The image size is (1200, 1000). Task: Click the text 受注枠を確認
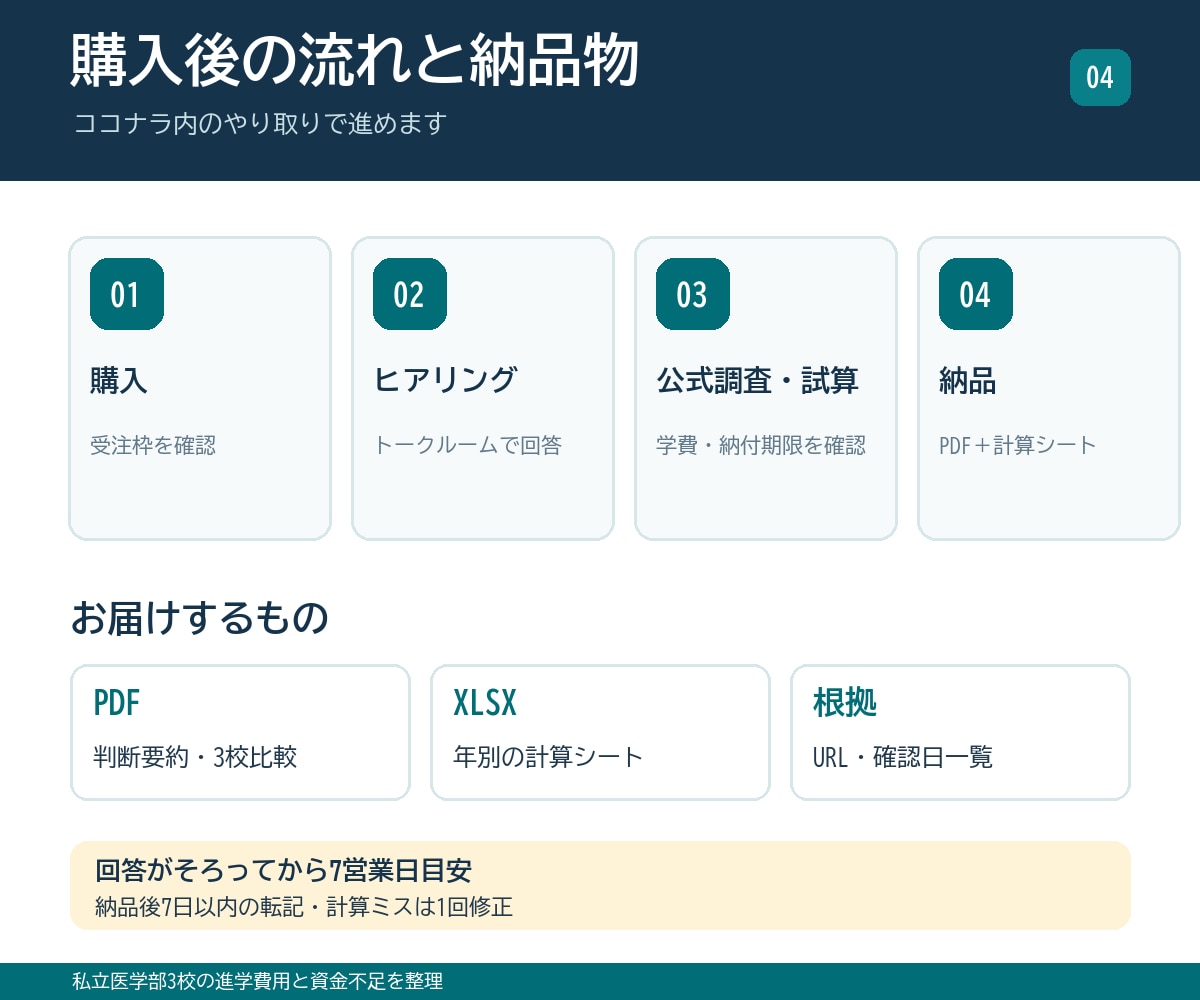153,446
